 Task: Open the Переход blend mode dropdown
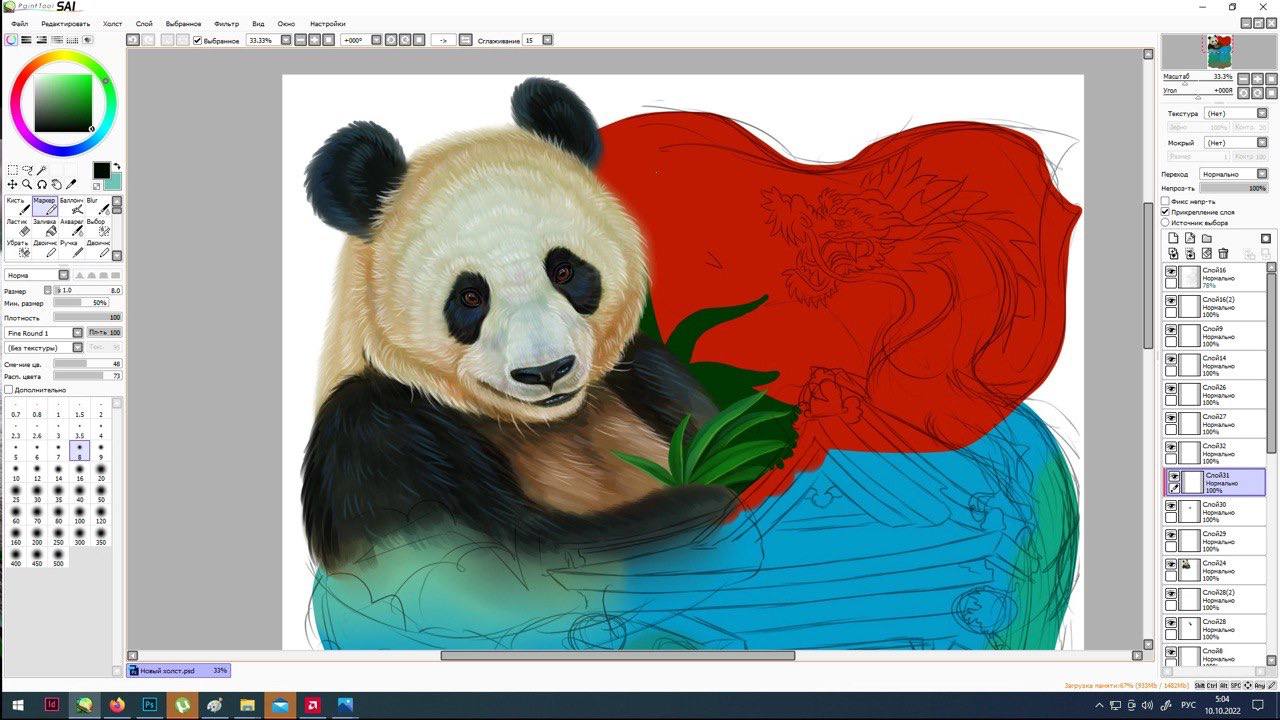point(1234,174)
